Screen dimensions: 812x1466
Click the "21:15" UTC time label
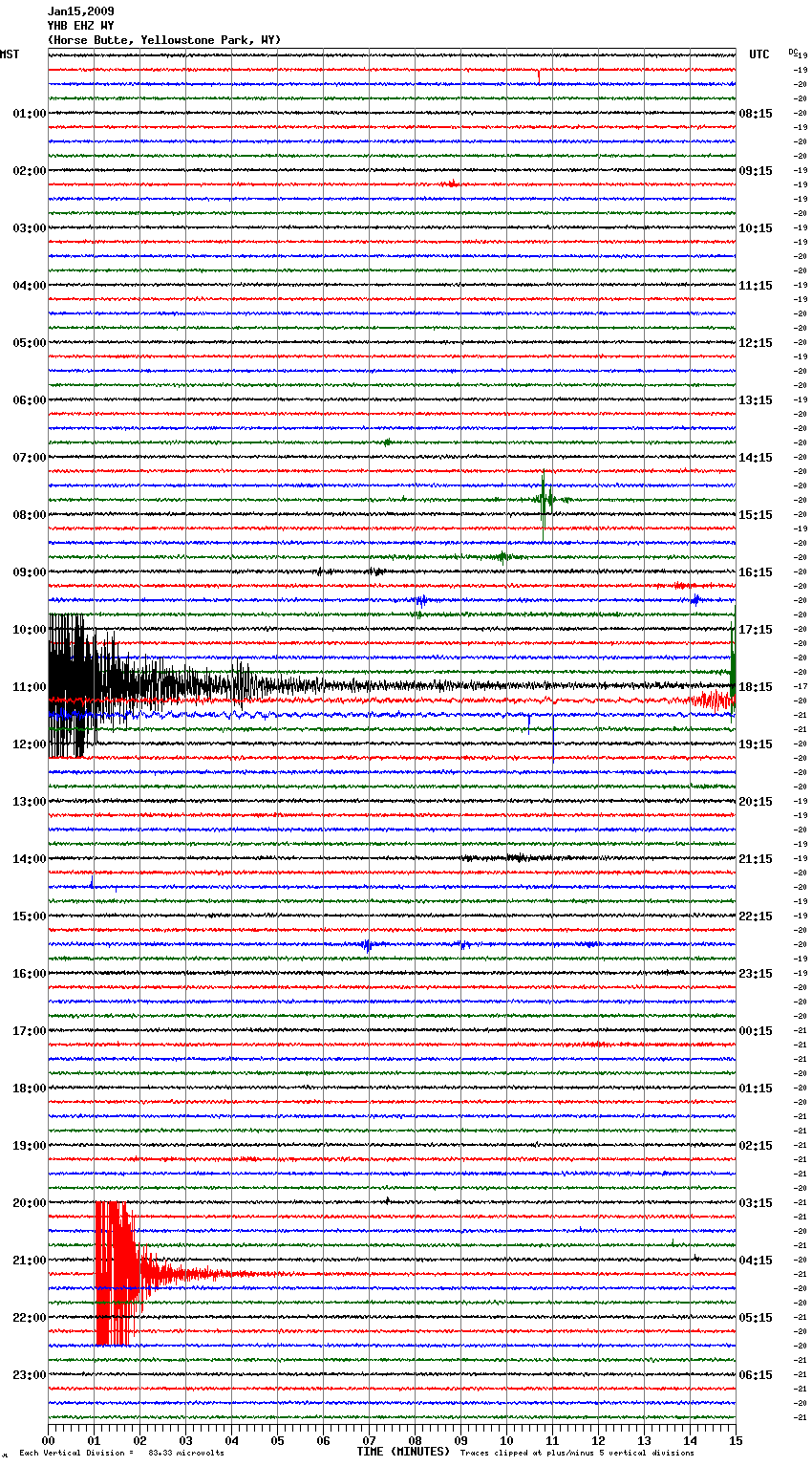tap(756, 859)
